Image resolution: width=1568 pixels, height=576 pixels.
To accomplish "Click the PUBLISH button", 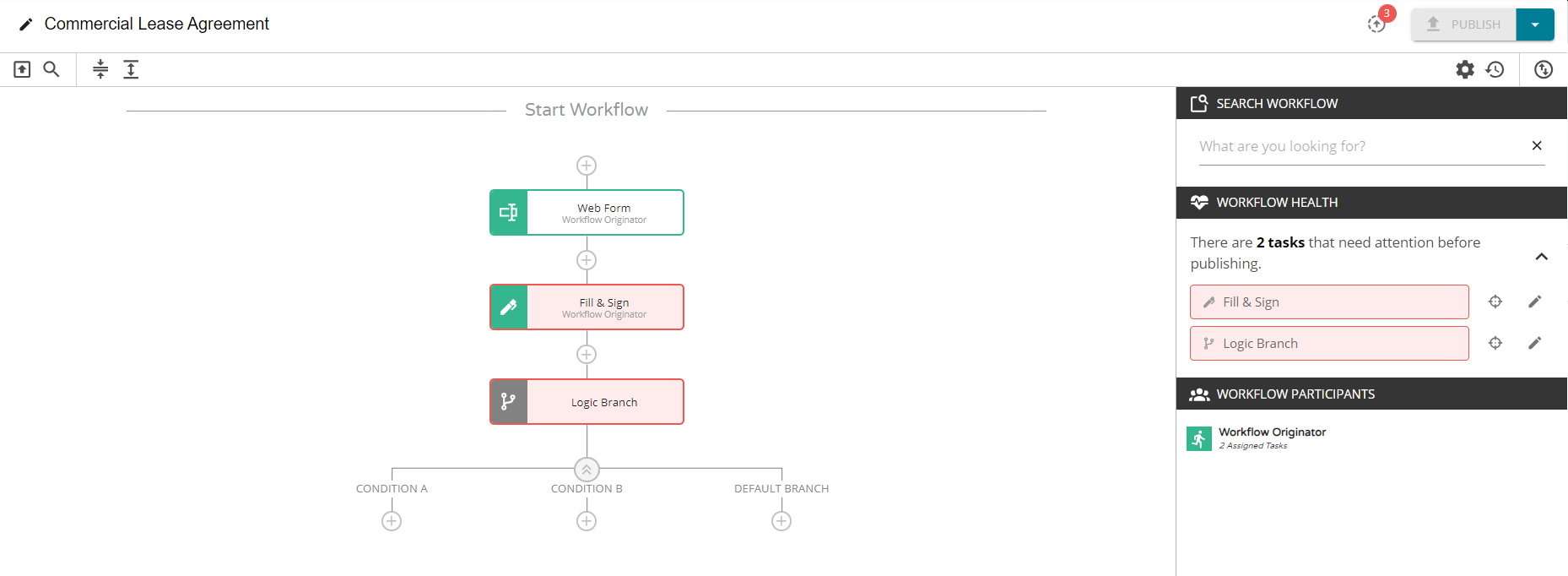I will [x=1463, y=24].
